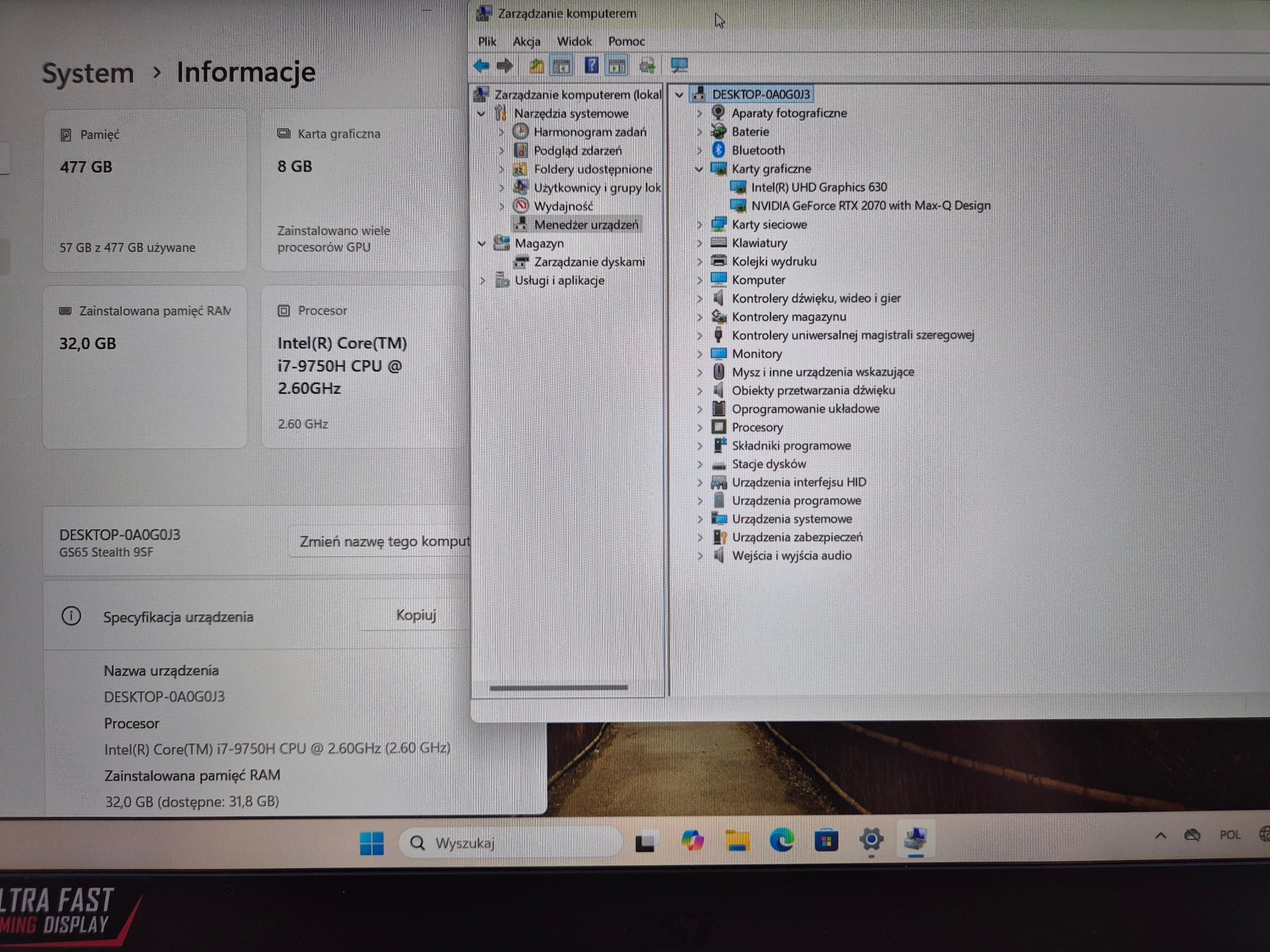Click System in the Settings breadcrumb
The image size is (1270, 952).
pos(88,73)
